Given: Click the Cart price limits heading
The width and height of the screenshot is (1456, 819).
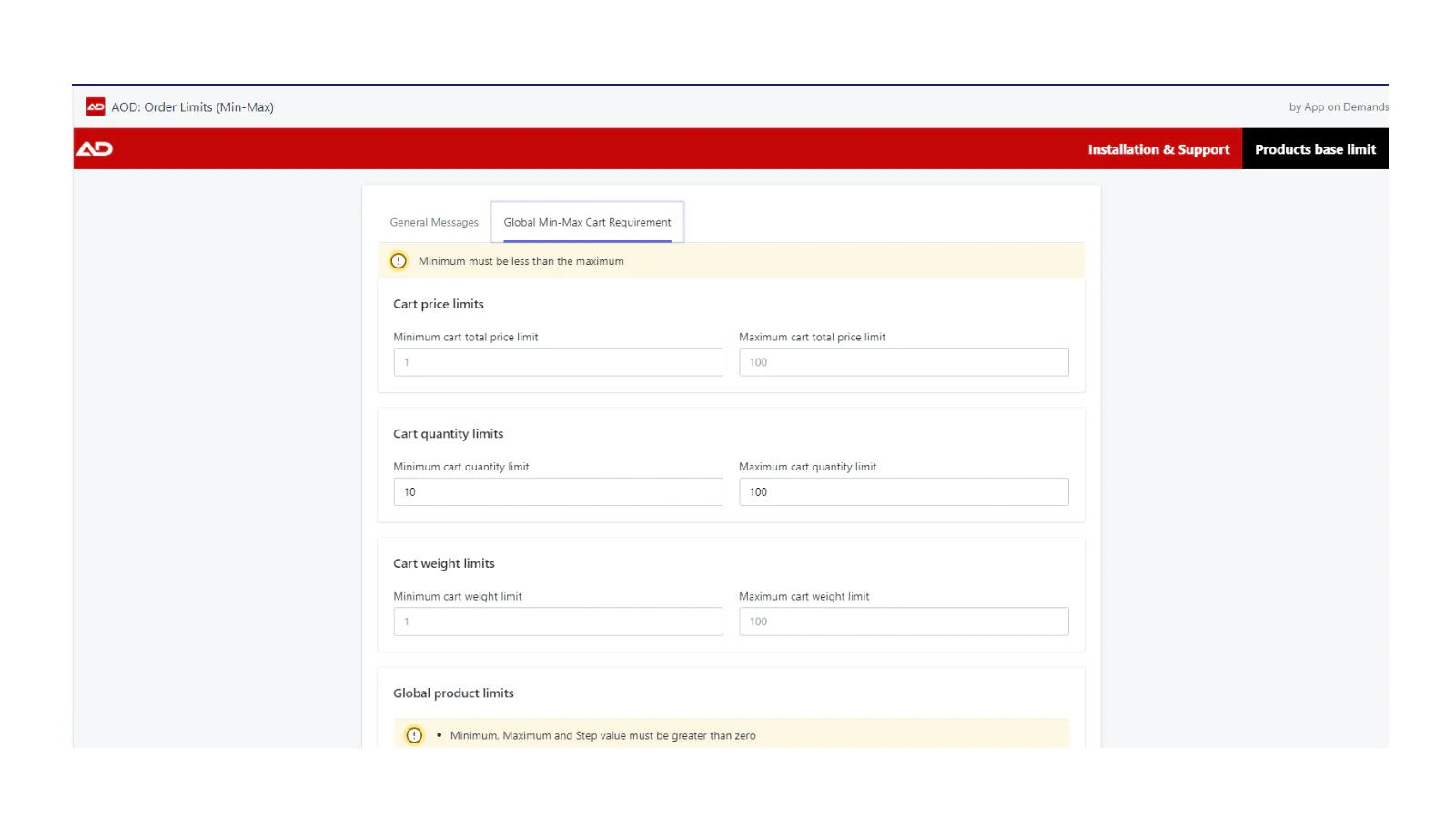Looking at the screenshot, I should pos(439,304).
